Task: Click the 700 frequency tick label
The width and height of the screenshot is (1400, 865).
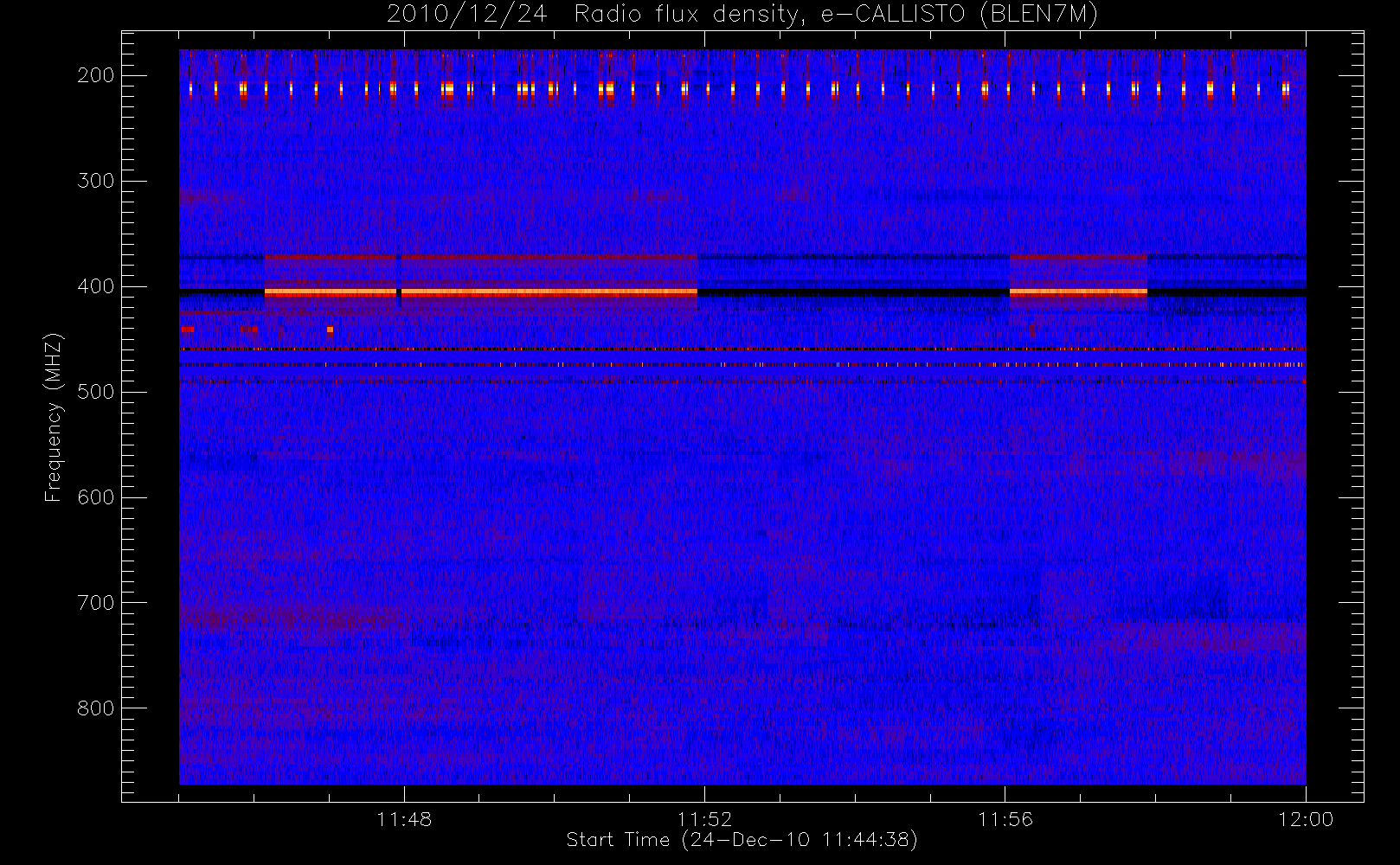Action: click(95, 603)
